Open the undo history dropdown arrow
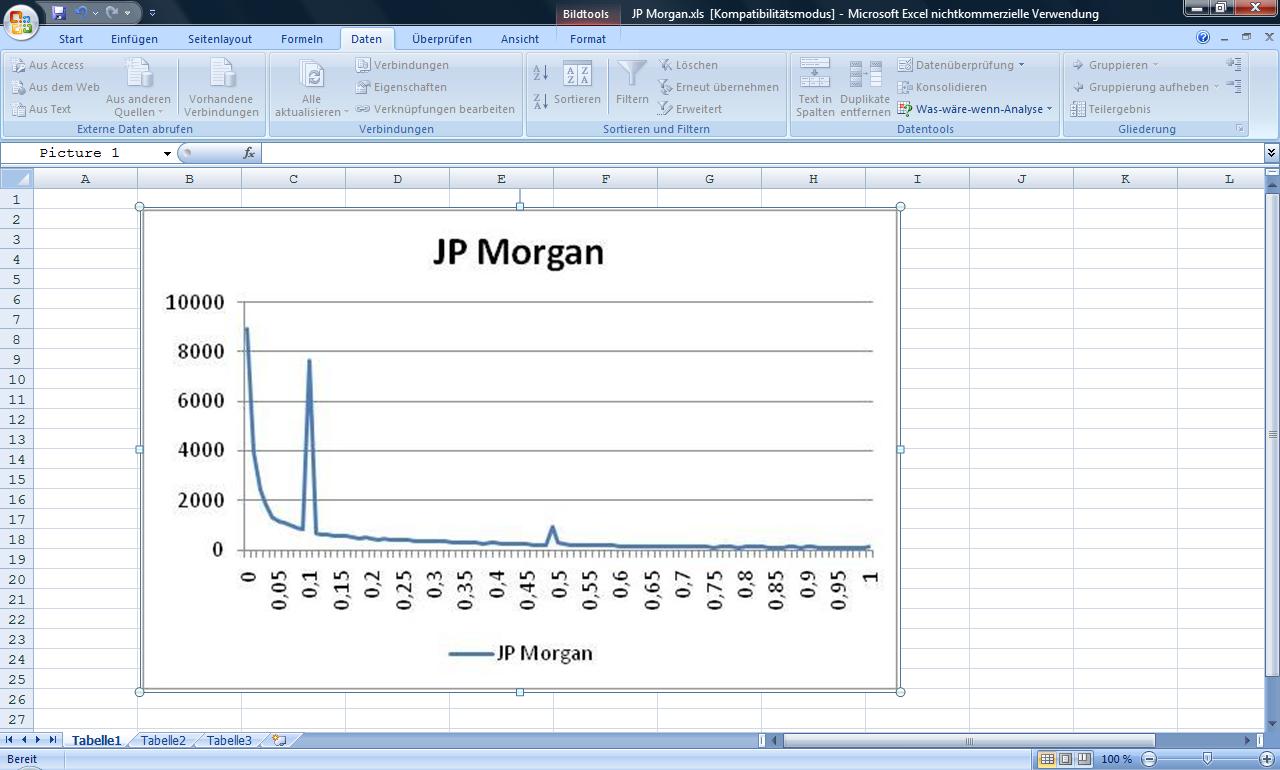 click(x=95, y=13)
